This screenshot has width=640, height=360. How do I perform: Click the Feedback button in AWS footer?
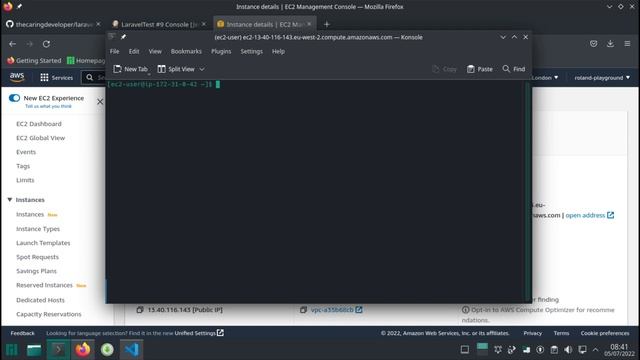(x=22, y=333)
